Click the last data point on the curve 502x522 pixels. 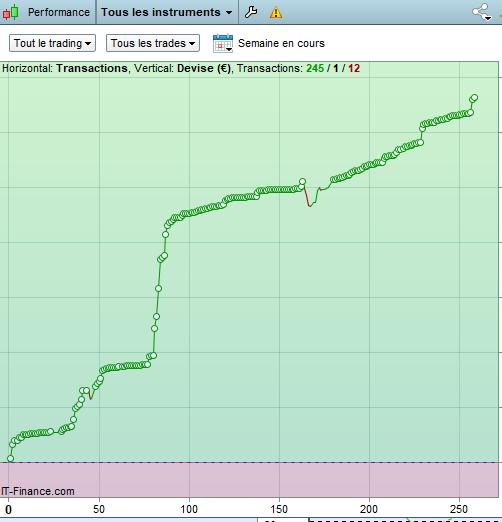[x=475, y=98]
